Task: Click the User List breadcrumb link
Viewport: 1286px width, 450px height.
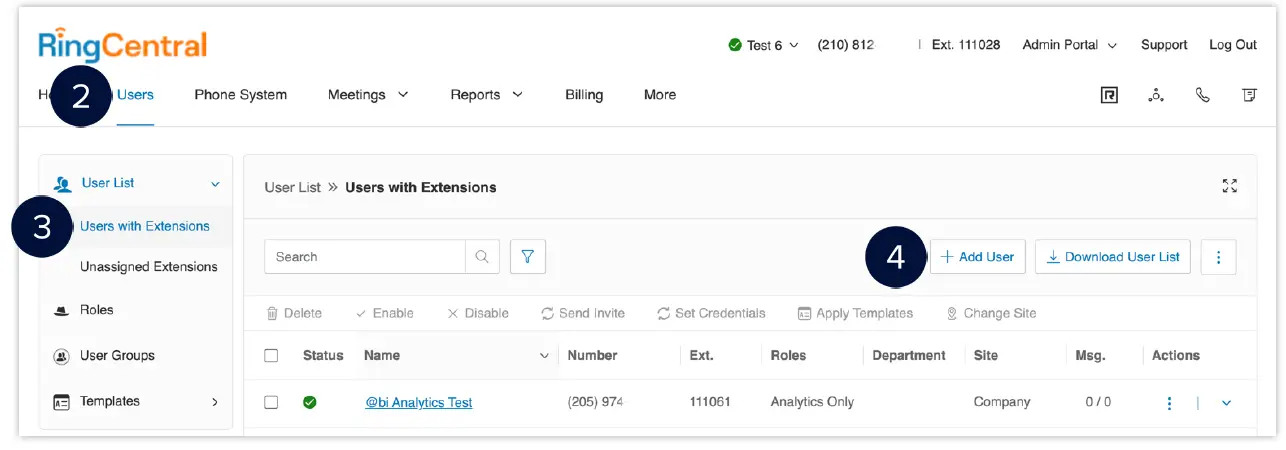Action: (x=293, y=187)
